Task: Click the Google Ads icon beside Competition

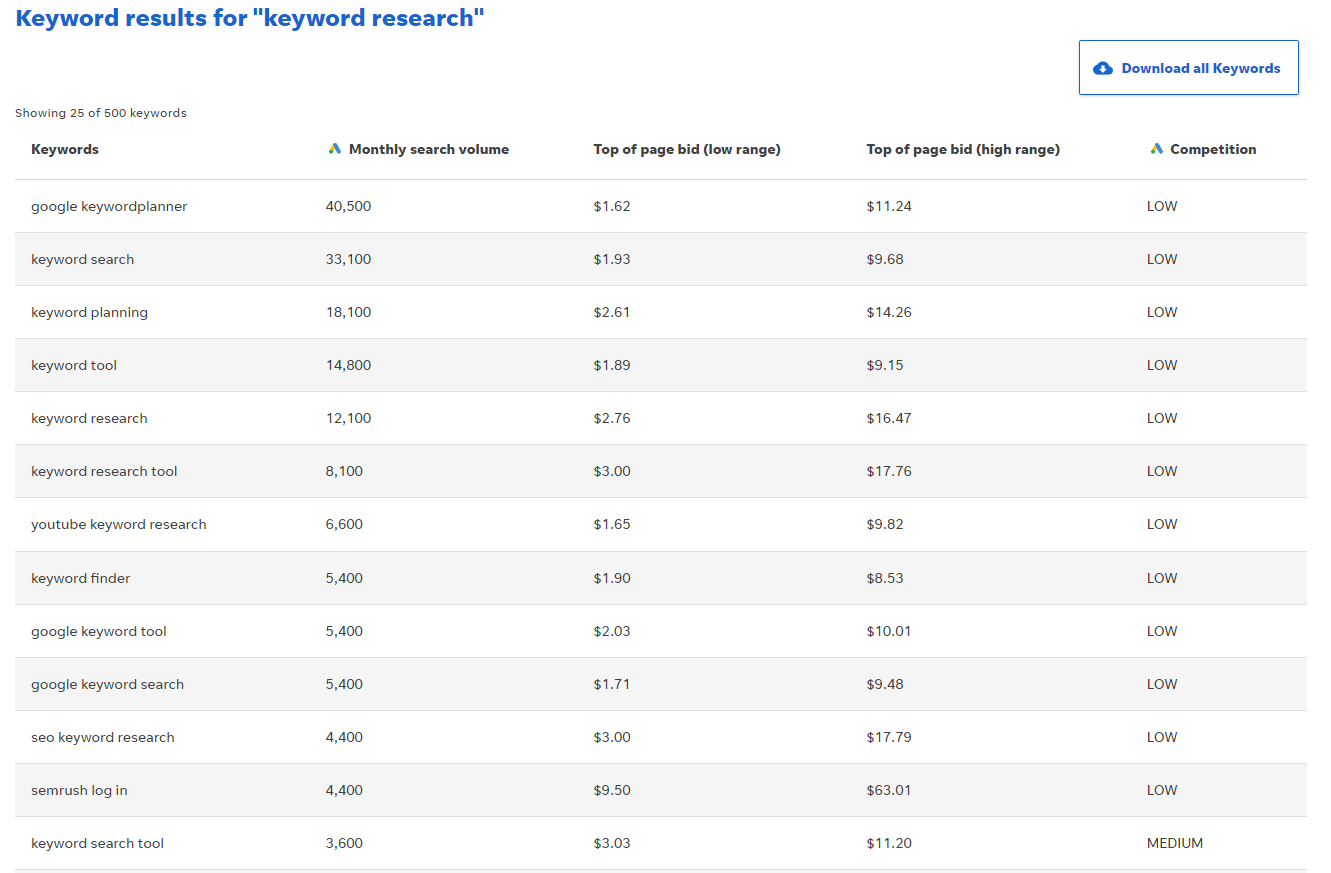Action: 1156,149
